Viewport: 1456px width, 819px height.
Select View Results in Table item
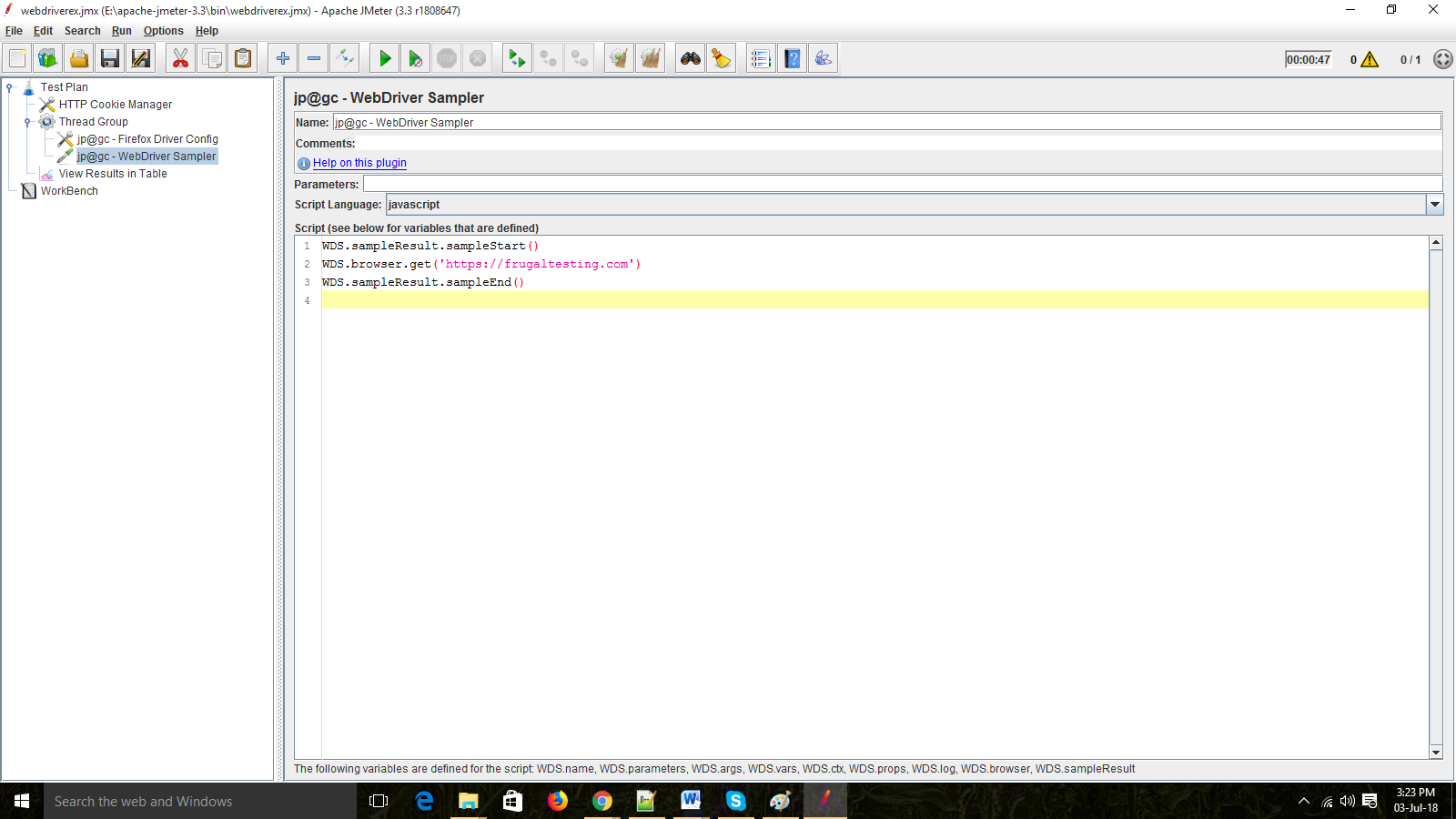coord(113,174)
